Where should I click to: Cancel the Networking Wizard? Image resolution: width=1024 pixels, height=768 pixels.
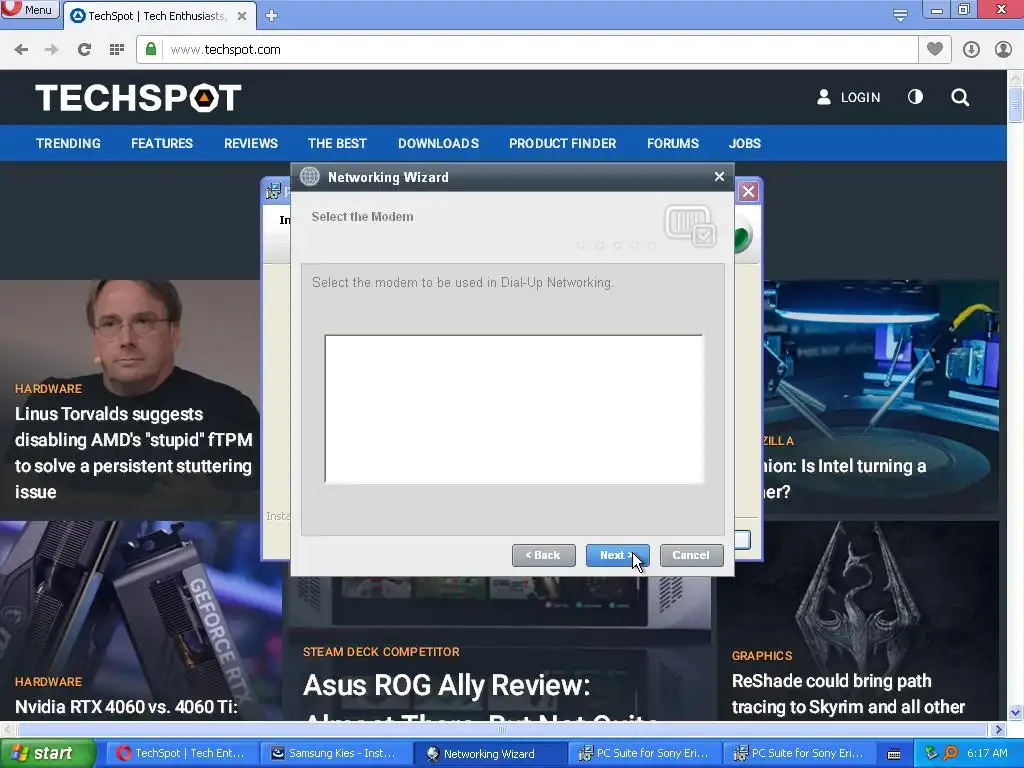coord(691,555)
